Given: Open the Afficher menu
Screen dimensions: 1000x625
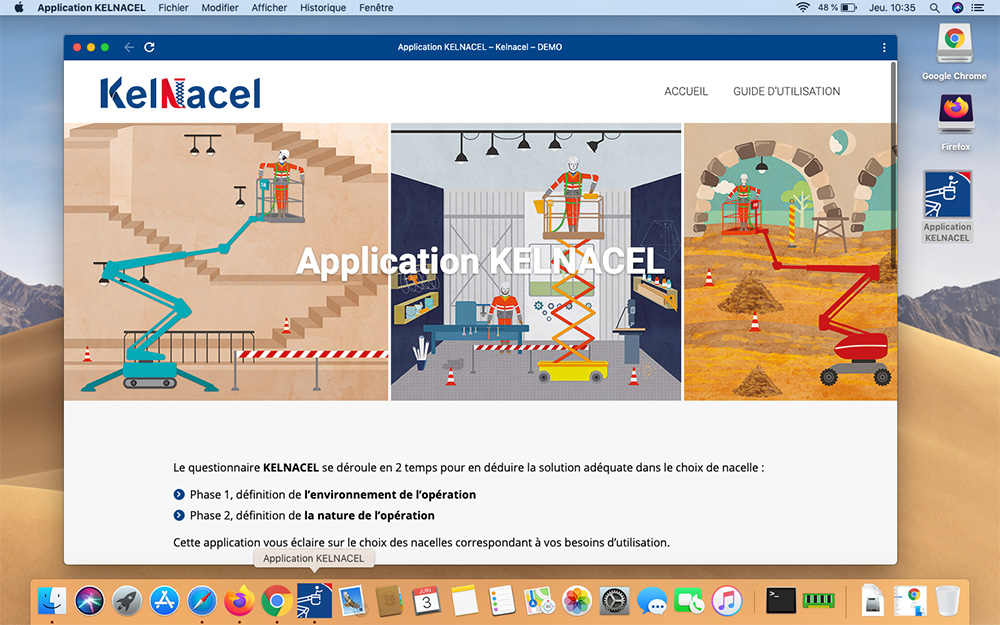Looking at the screenshot, I should coord(269,8).
